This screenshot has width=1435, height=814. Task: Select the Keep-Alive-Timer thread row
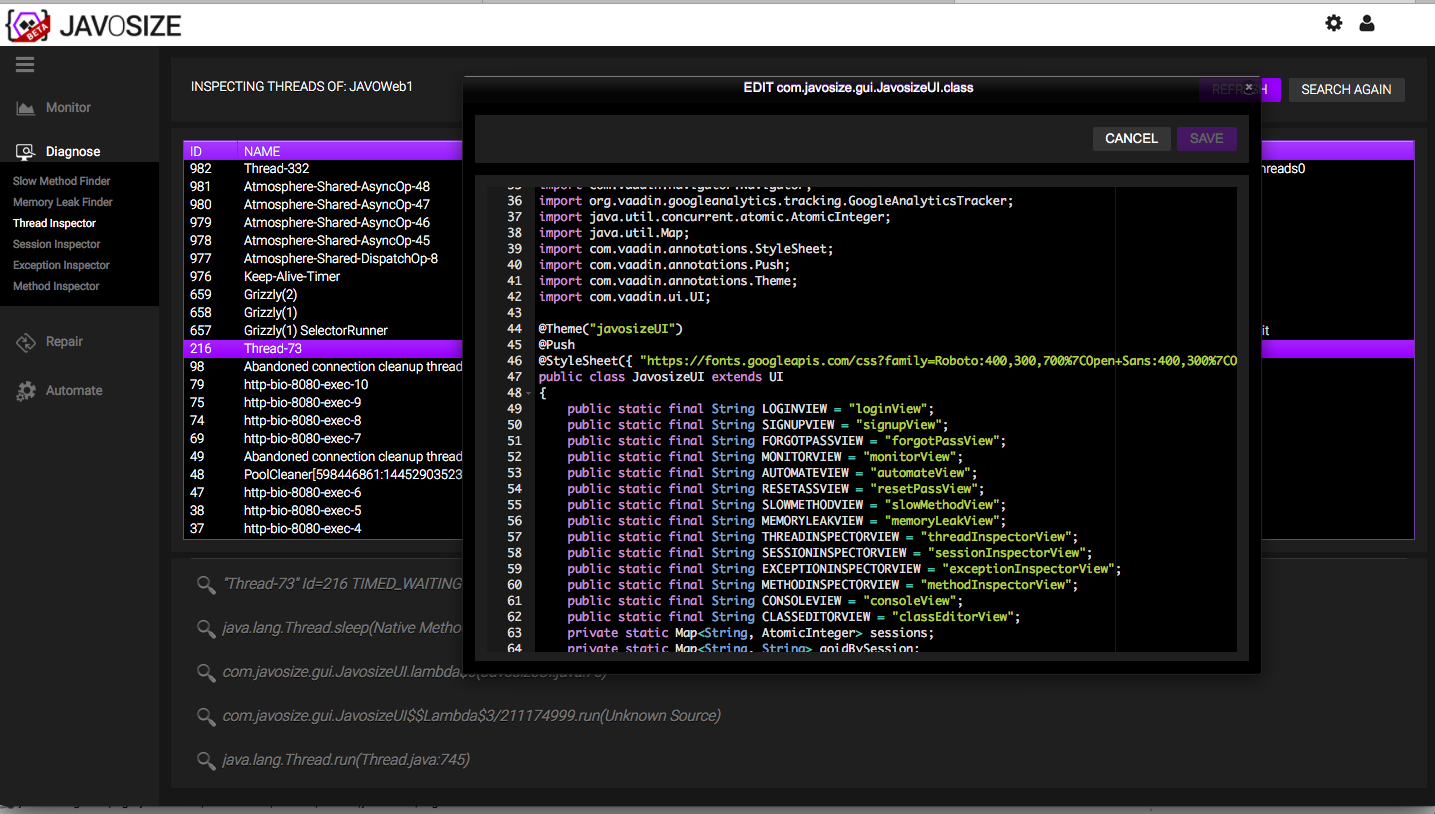pos(292,276)
